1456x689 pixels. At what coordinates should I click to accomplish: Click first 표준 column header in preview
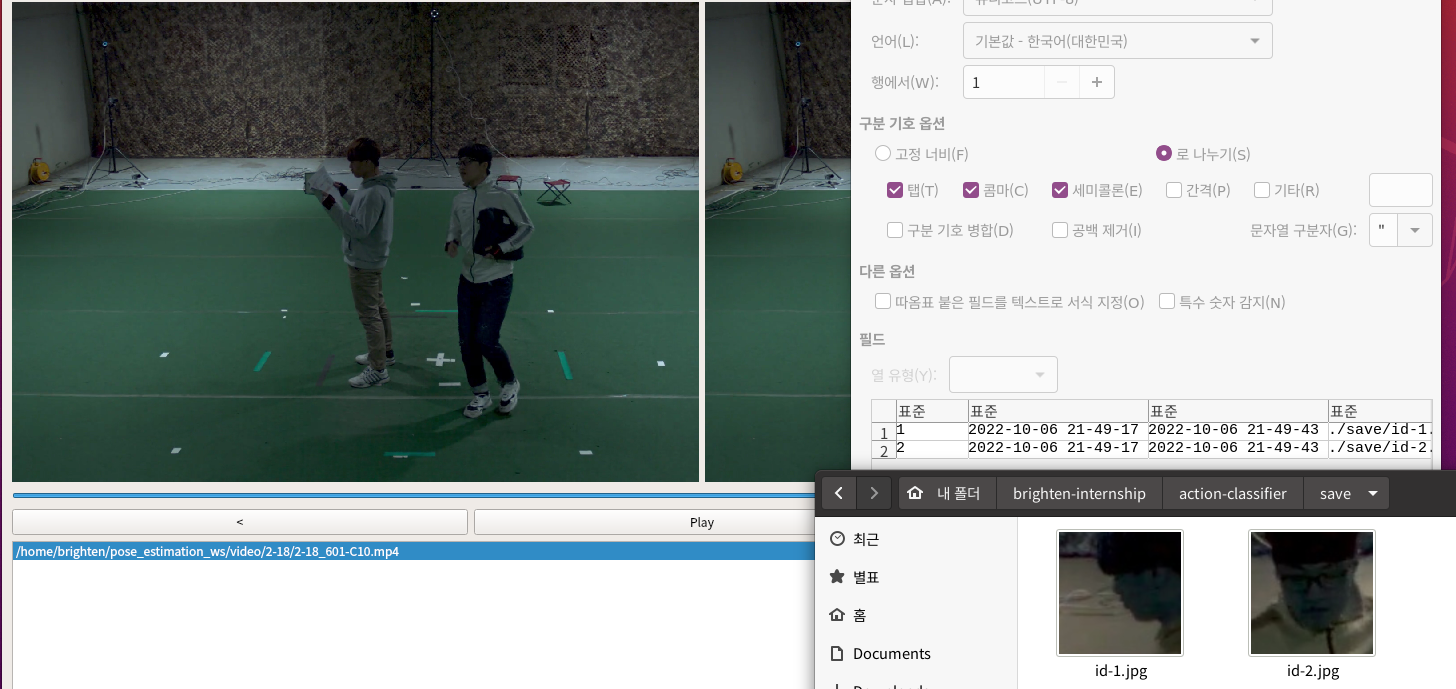pyautogui.click(x=931, y=411)
